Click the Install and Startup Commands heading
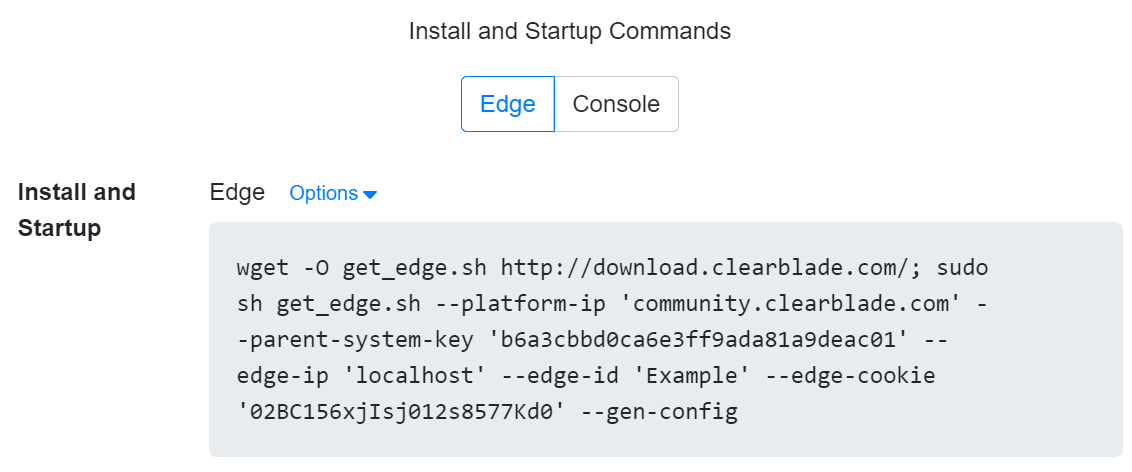The height and width of the screenshot is (472, 1132). [569, 31]
